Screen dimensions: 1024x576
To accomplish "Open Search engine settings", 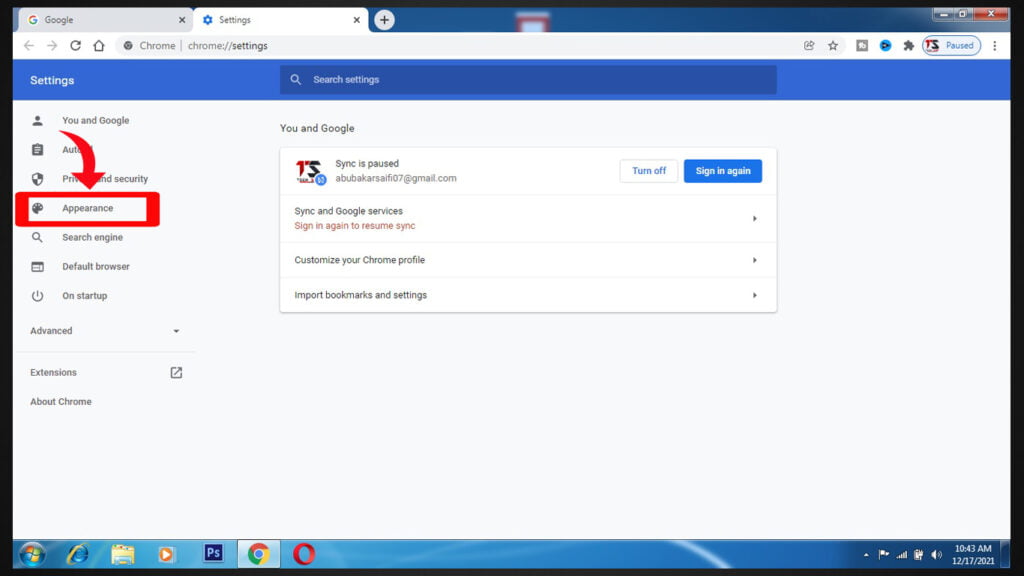I will 92,238.
